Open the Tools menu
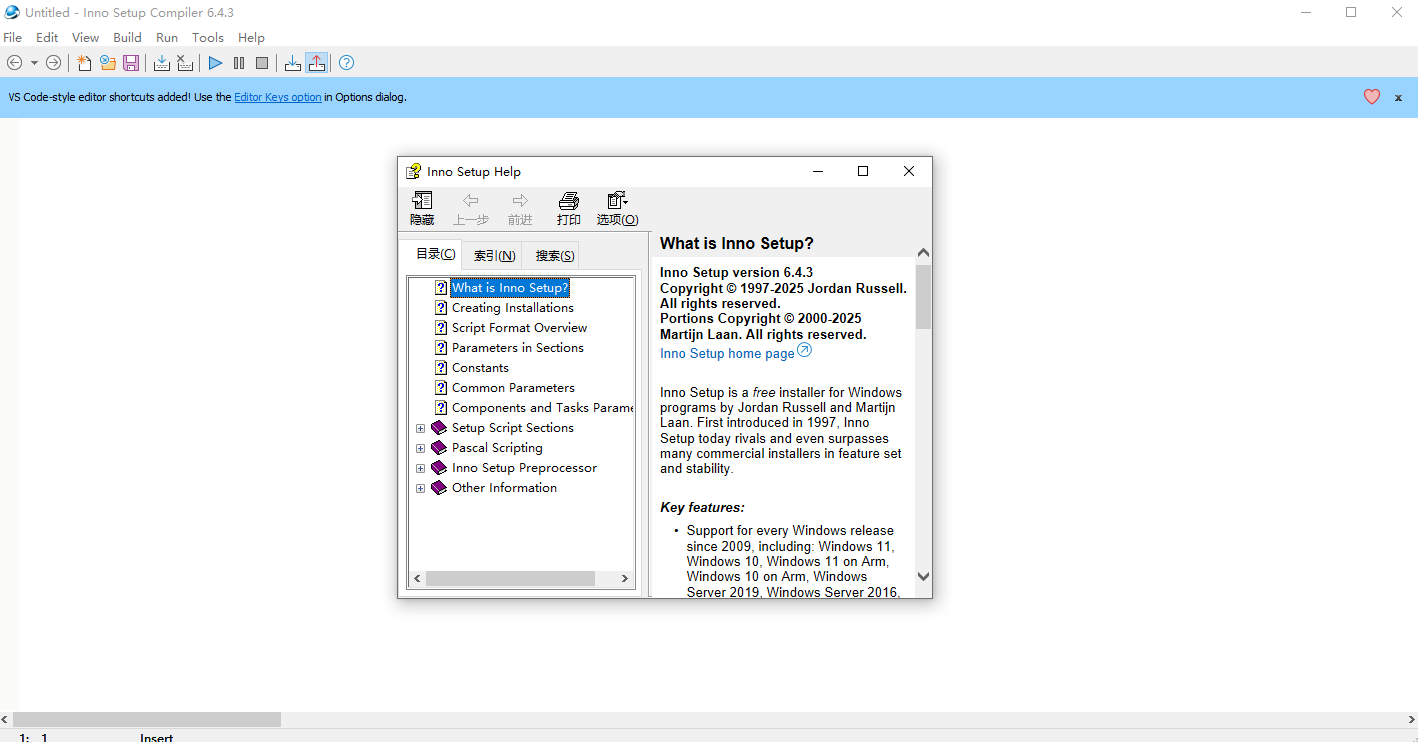Viewport: 1418px width, 742px height. 208,37
